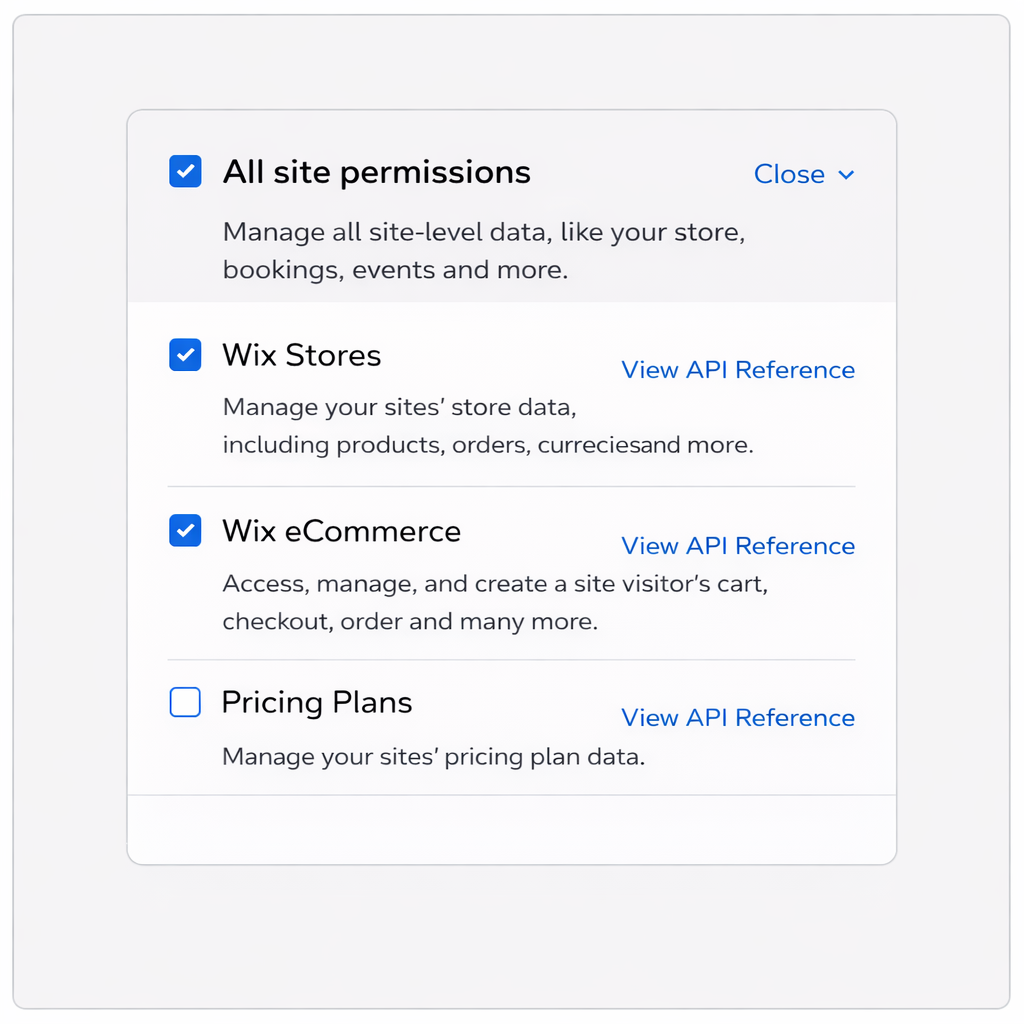Viewport: 1024px width, 1024px height.
Task: Enable the Pricing Plans checkbox
Action: (x=185, y=703)
